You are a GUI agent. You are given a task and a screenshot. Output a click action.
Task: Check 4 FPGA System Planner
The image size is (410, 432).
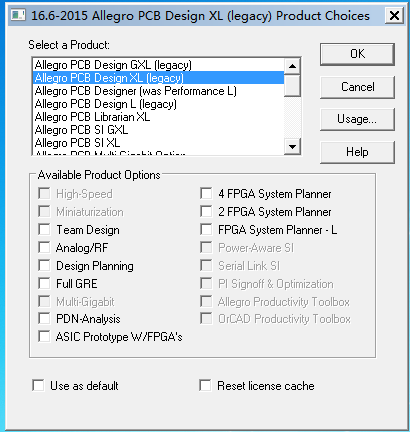(206, 193)
